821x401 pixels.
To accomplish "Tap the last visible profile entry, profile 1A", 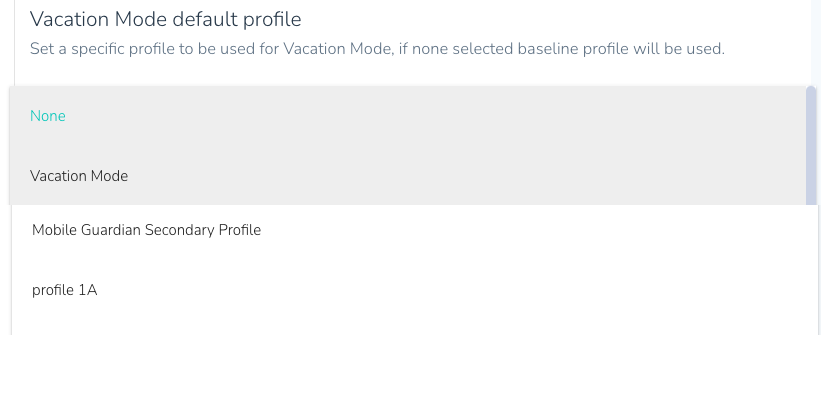I will (64, 290).
